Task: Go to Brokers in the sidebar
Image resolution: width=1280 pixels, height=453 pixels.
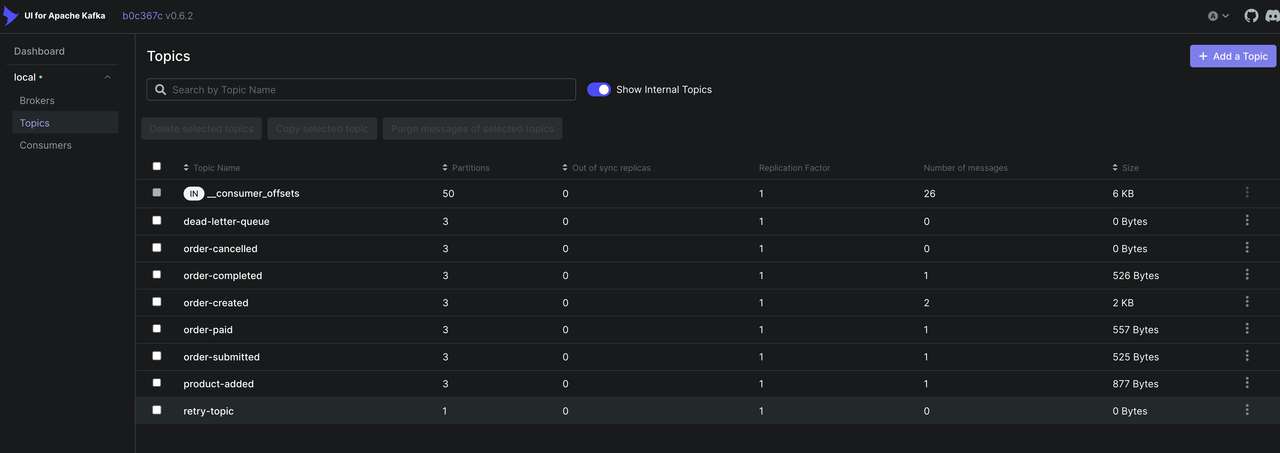Action: coord(37,101)
